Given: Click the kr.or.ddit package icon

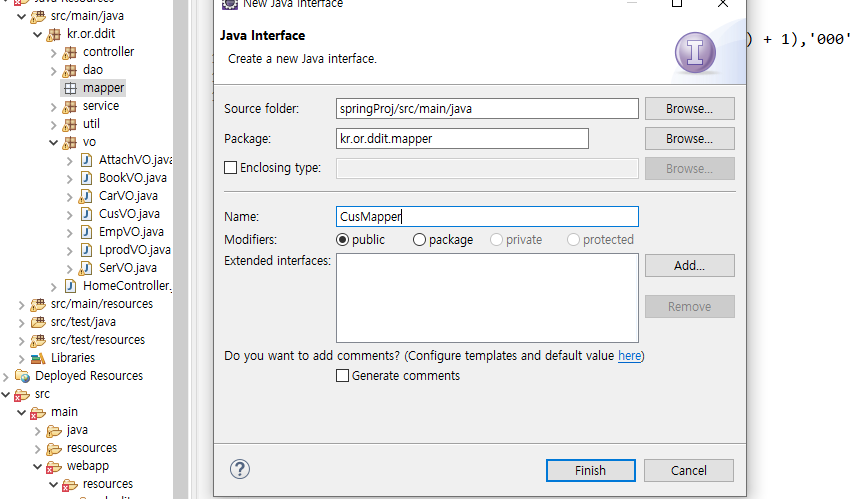Looking at the screenshot, I should click(x=53, y=35).
